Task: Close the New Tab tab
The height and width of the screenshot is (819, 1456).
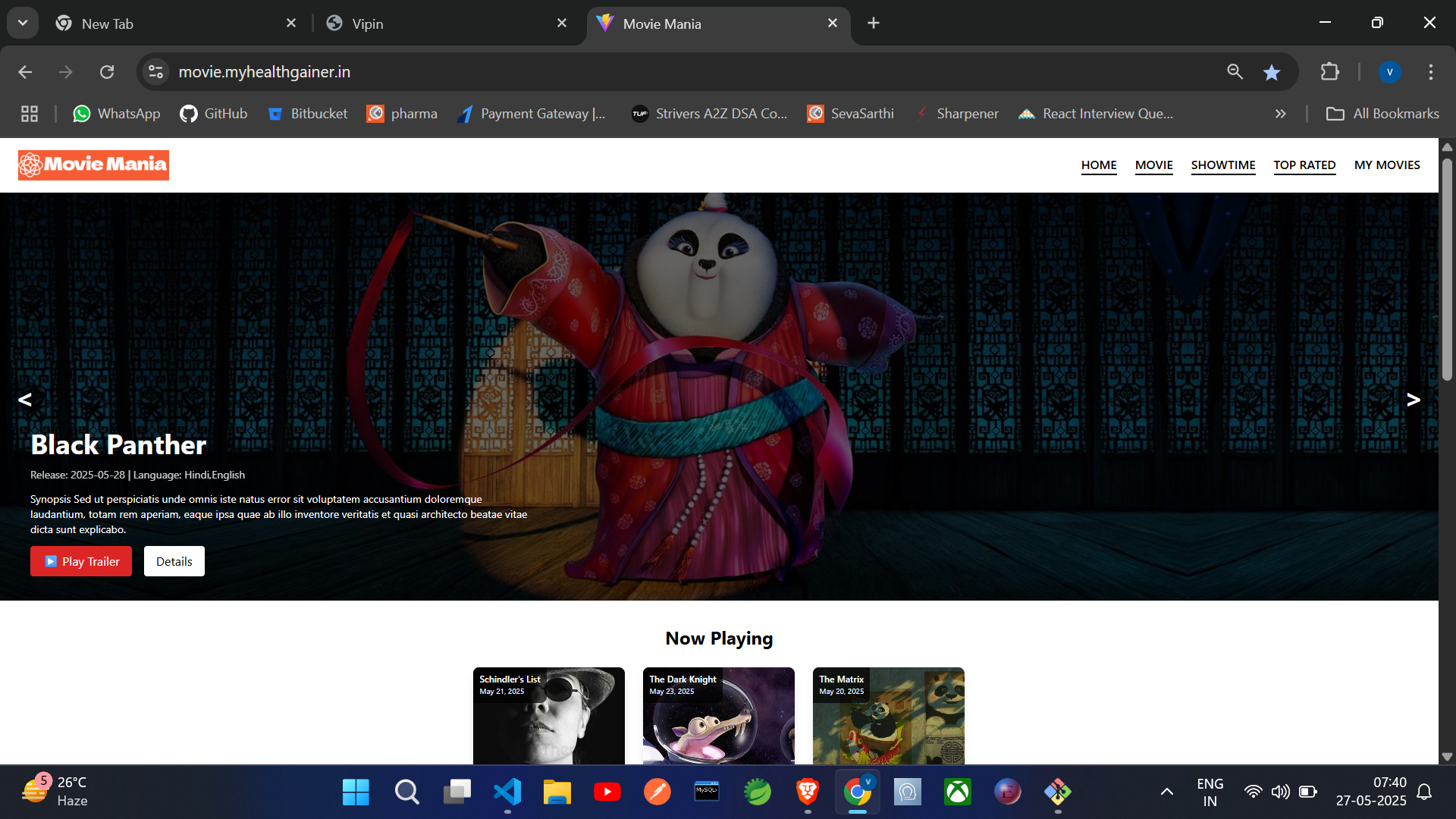Action: click(x=291, y=24)
